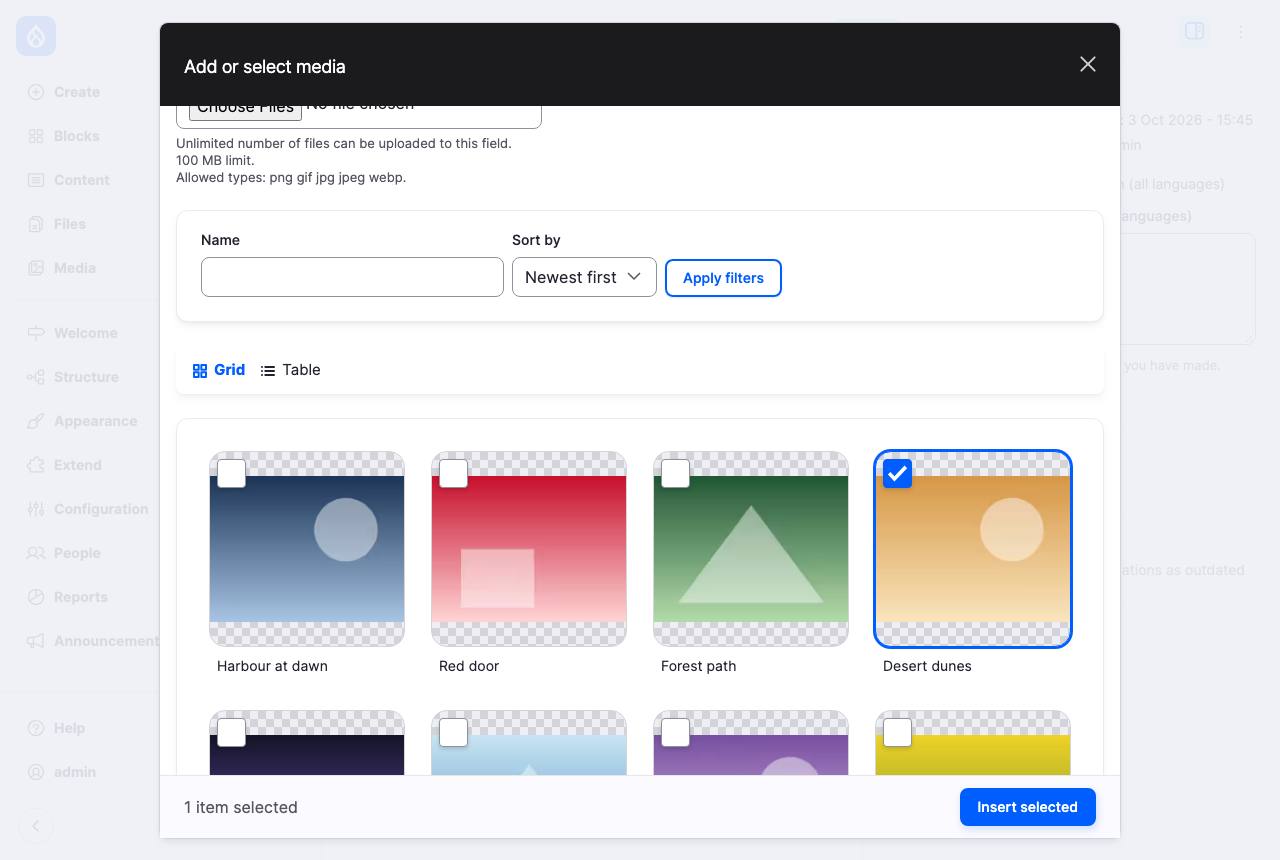
Task: Tick the checkbox on the yellow thumbnail
Action: pos(897,732)
